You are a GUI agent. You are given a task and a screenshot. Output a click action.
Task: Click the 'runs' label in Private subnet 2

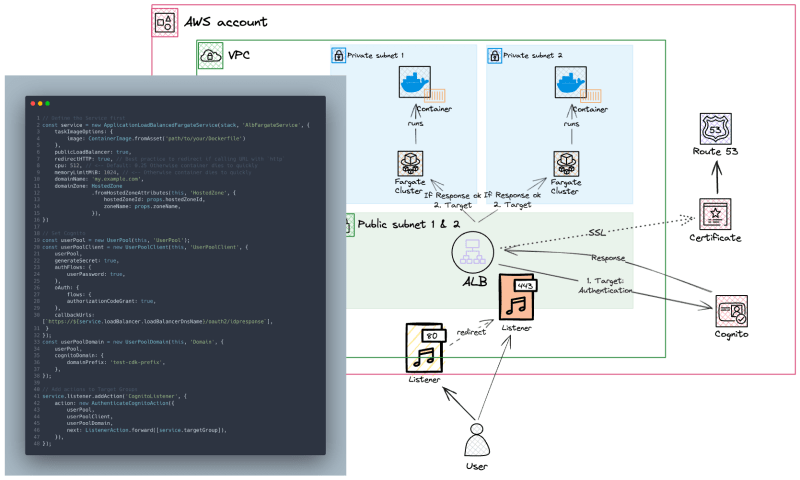point(571,124)
